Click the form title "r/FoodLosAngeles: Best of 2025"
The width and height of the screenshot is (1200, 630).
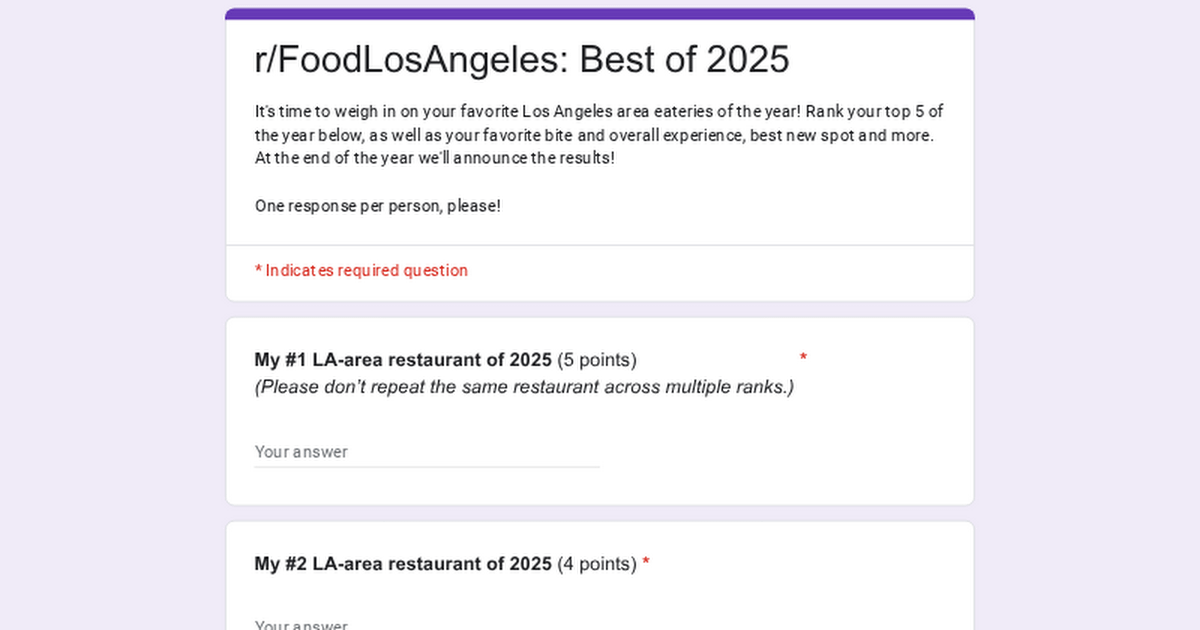tap(521, 60)
